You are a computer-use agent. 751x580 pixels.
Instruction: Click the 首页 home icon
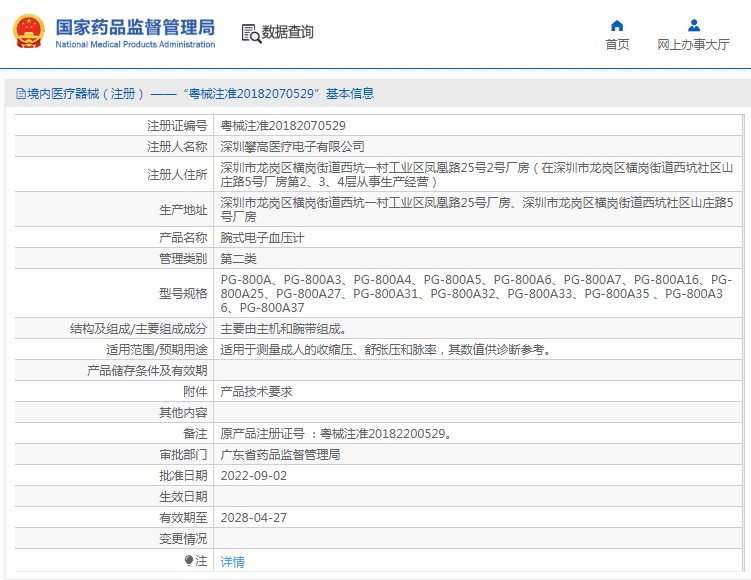pyautogui.click(x=617, y=25)
